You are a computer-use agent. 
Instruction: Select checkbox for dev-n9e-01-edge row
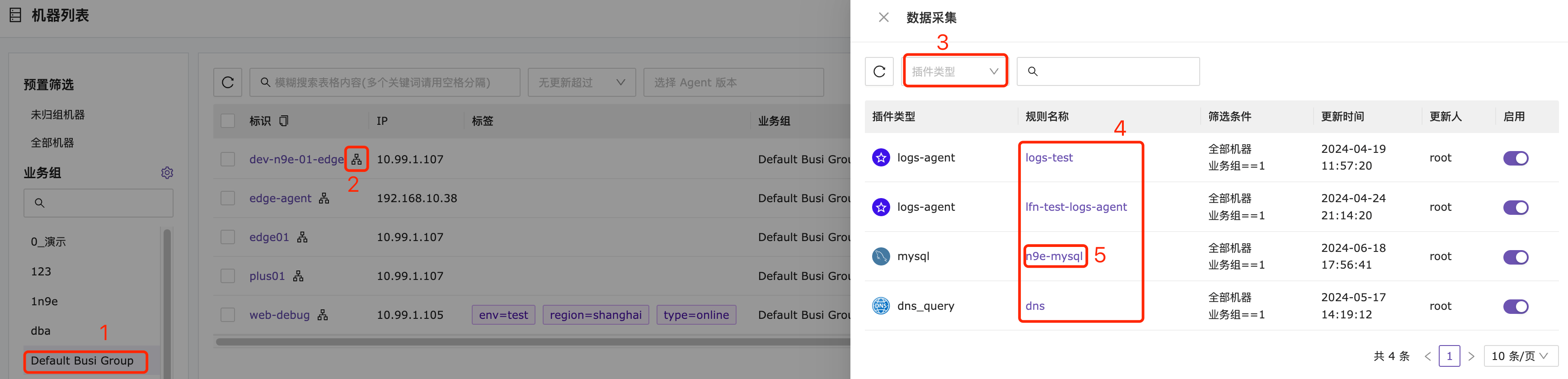(x=228, y=159)
